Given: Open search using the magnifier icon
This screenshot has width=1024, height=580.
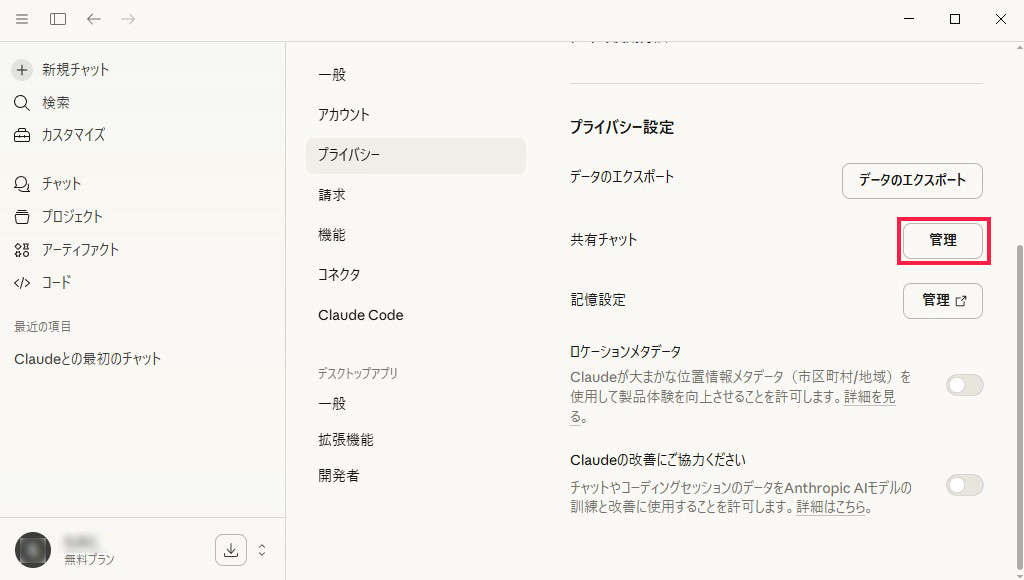Looking at the screenshot, I should point(21,102).
